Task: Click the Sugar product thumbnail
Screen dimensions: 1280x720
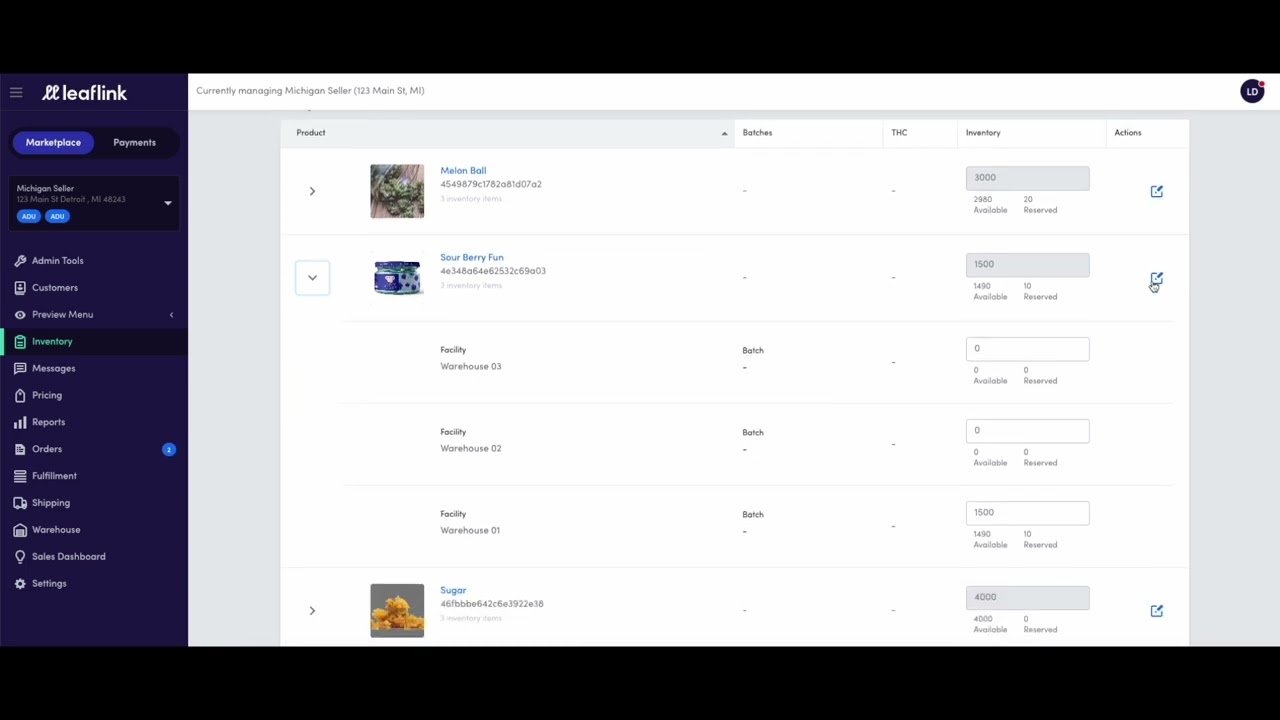Action: point(397,611)
